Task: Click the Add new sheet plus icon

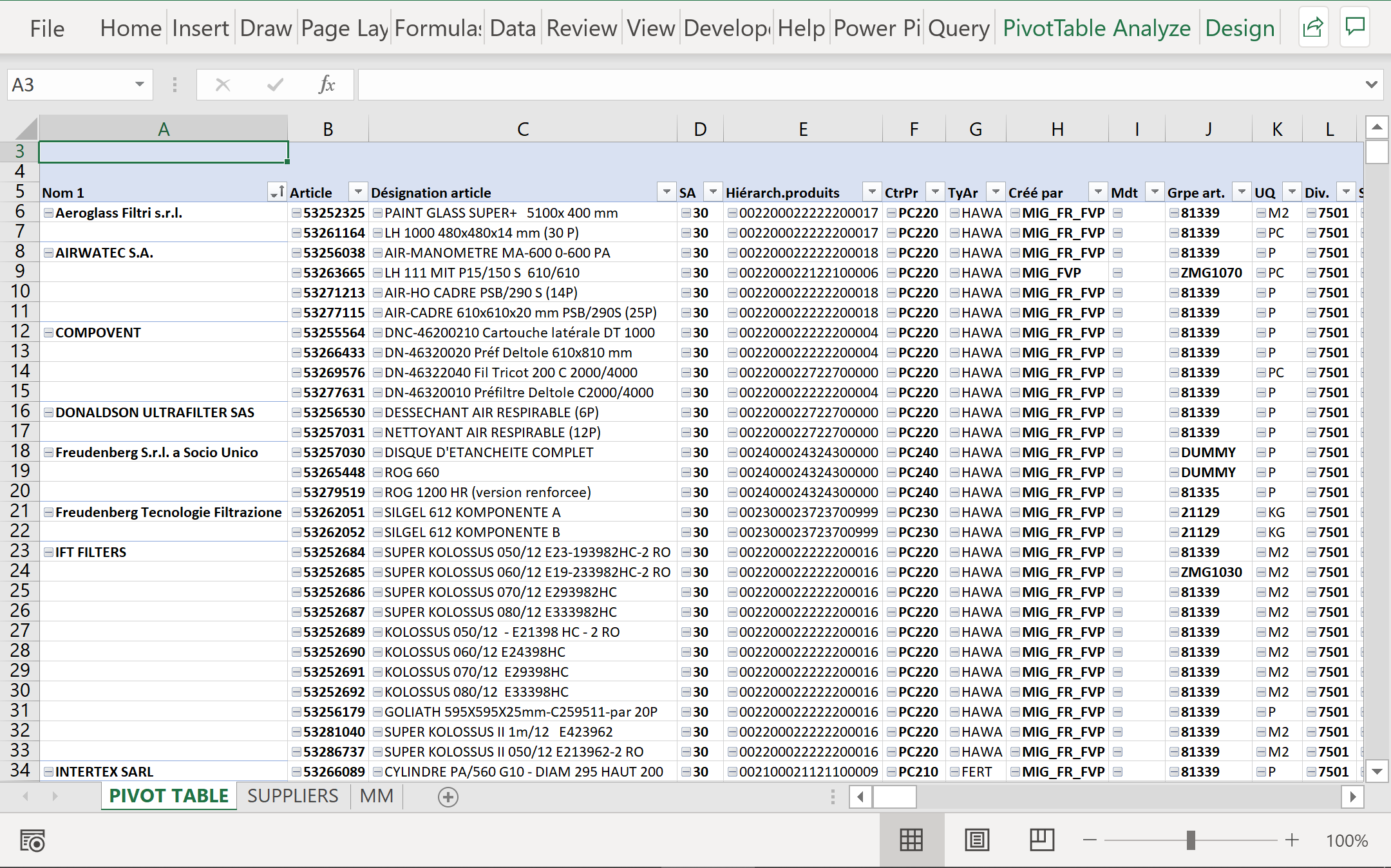Action: coord(448,797)
